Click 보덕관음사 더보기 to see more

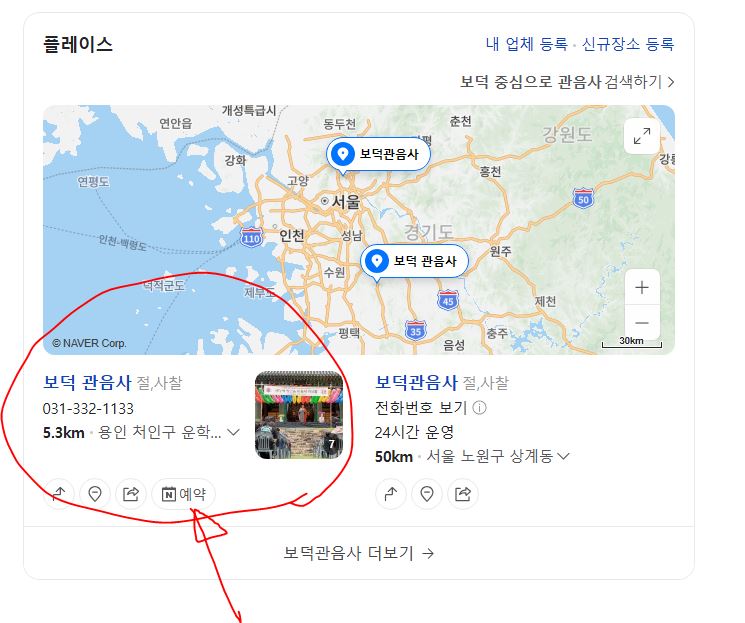(x=359, y=553)
